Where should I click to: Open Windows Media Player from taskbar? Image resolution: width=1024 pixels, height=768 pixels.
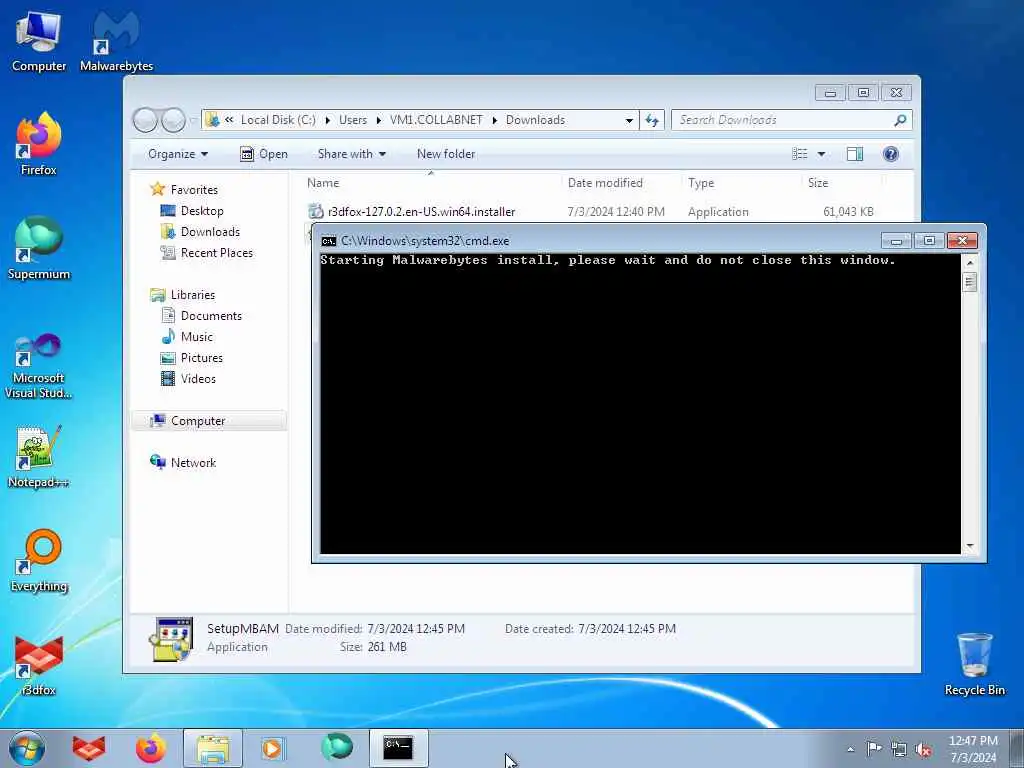click(272, 748)
